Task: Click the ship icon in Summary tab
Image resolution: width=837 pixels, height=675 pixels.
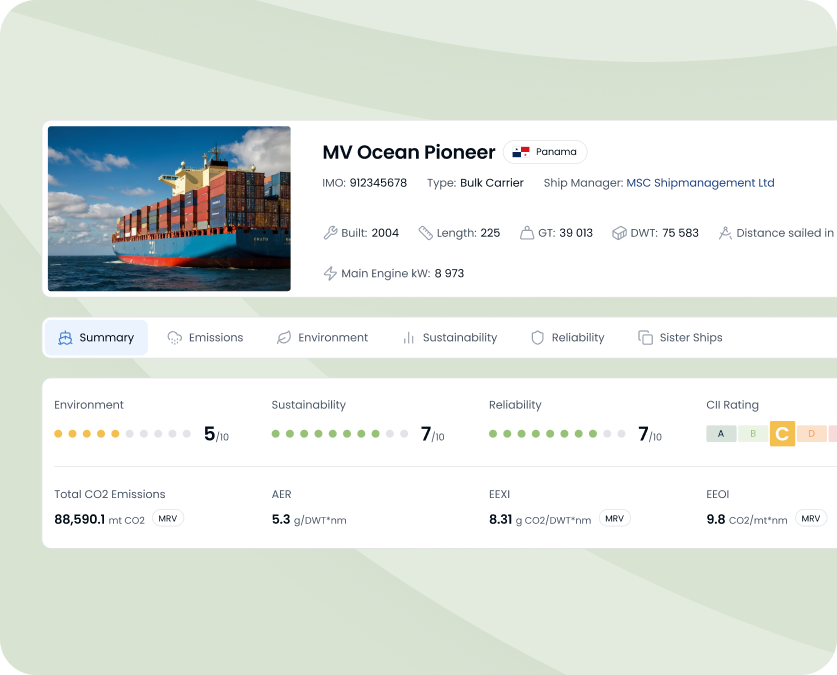Action: click(65, 338)
